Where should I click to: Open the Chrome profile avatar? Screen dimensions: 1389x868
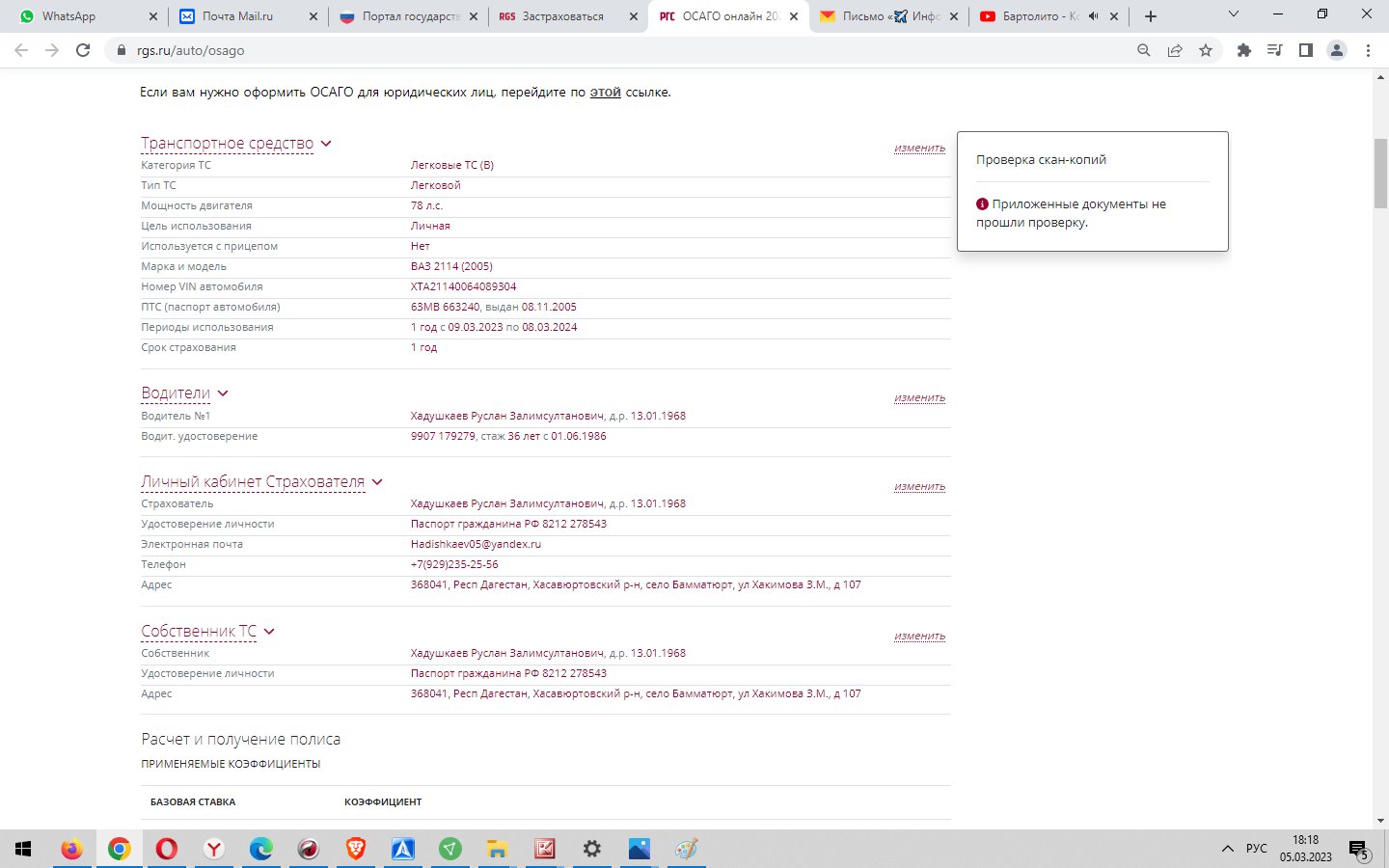(1337, 50)
